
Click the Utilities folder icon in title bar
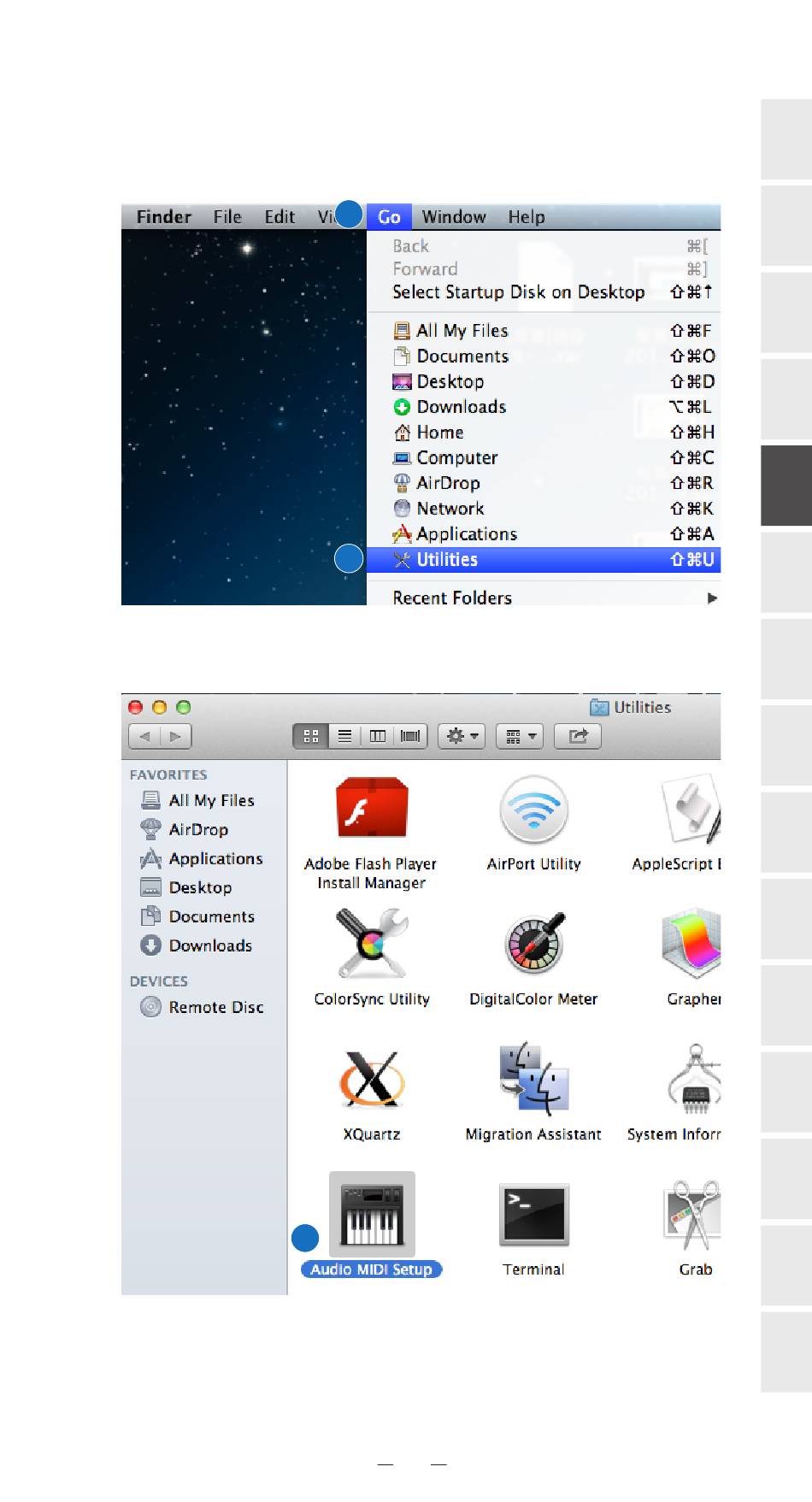(599, 708)
